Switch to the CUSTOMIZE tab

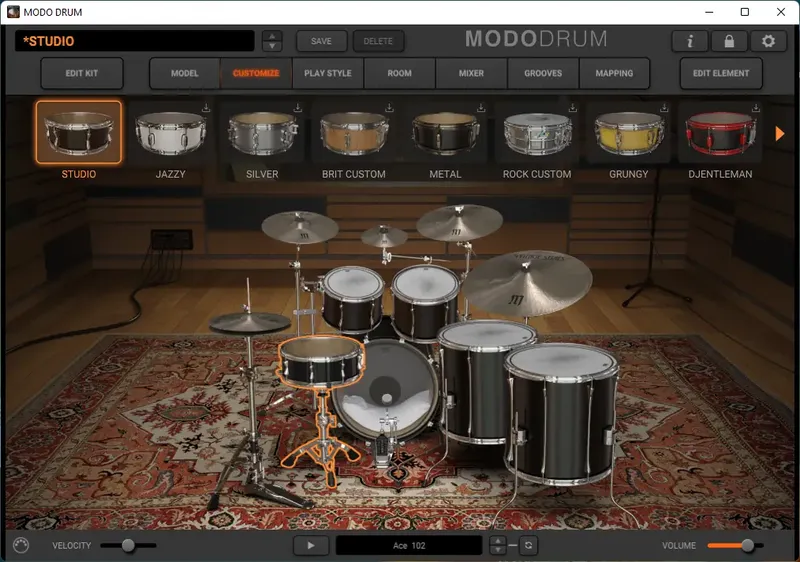[256, 73]
